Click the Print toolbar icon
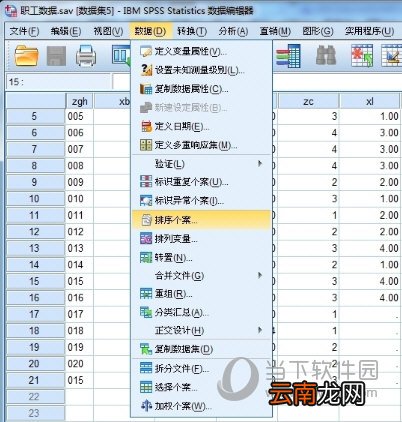 (86, 55)
